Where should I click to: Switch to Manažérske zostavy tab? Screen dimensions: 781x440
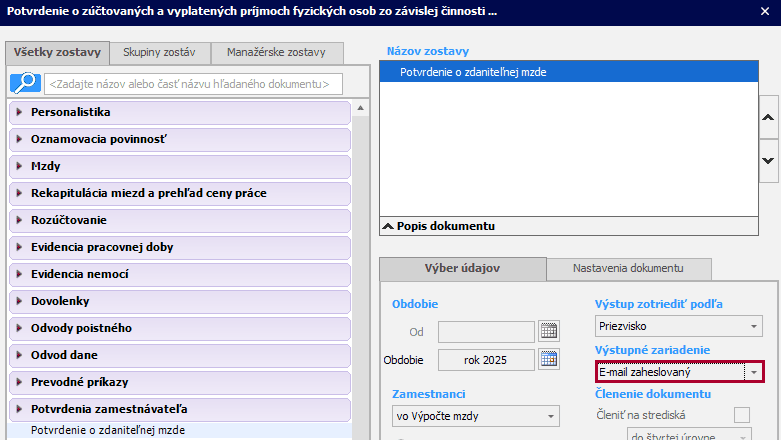278,53
